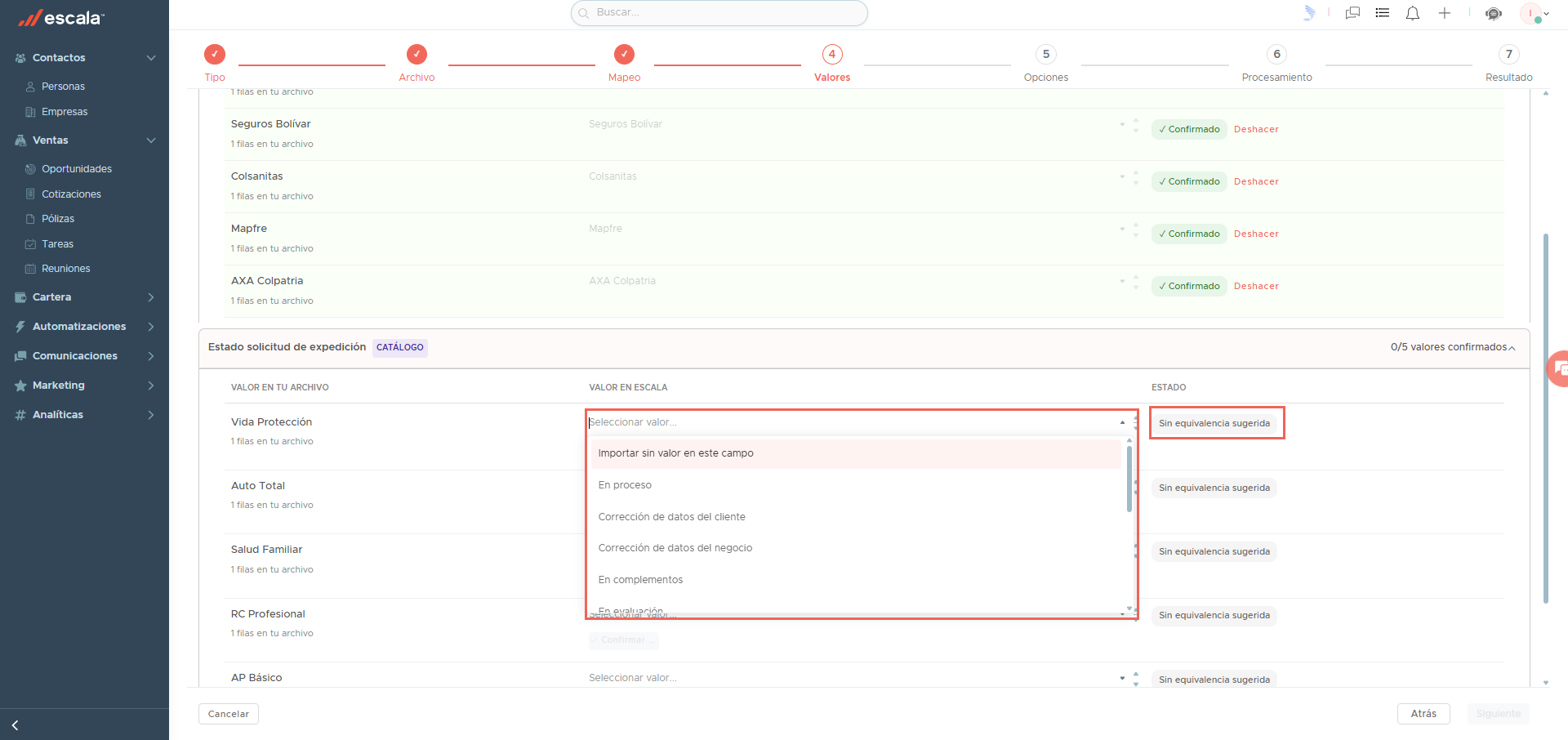The width and height of the screenshot is (1568, 740).
Task: Select the Valores step
Action: pos(832,63)
